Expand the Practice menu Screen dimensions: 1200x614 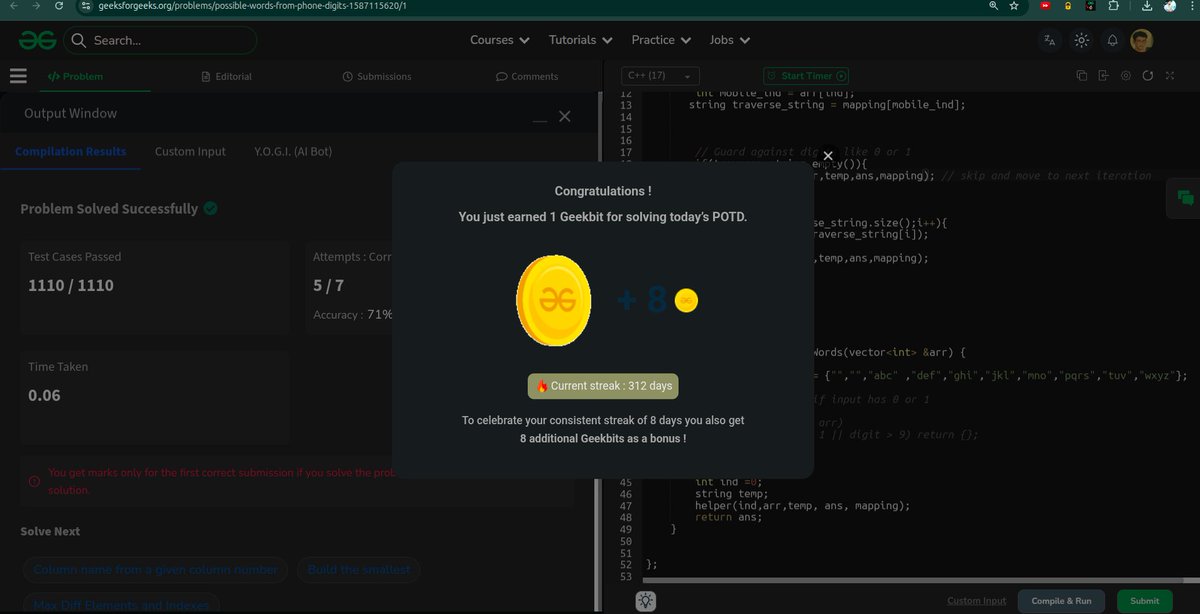[661, 40]
